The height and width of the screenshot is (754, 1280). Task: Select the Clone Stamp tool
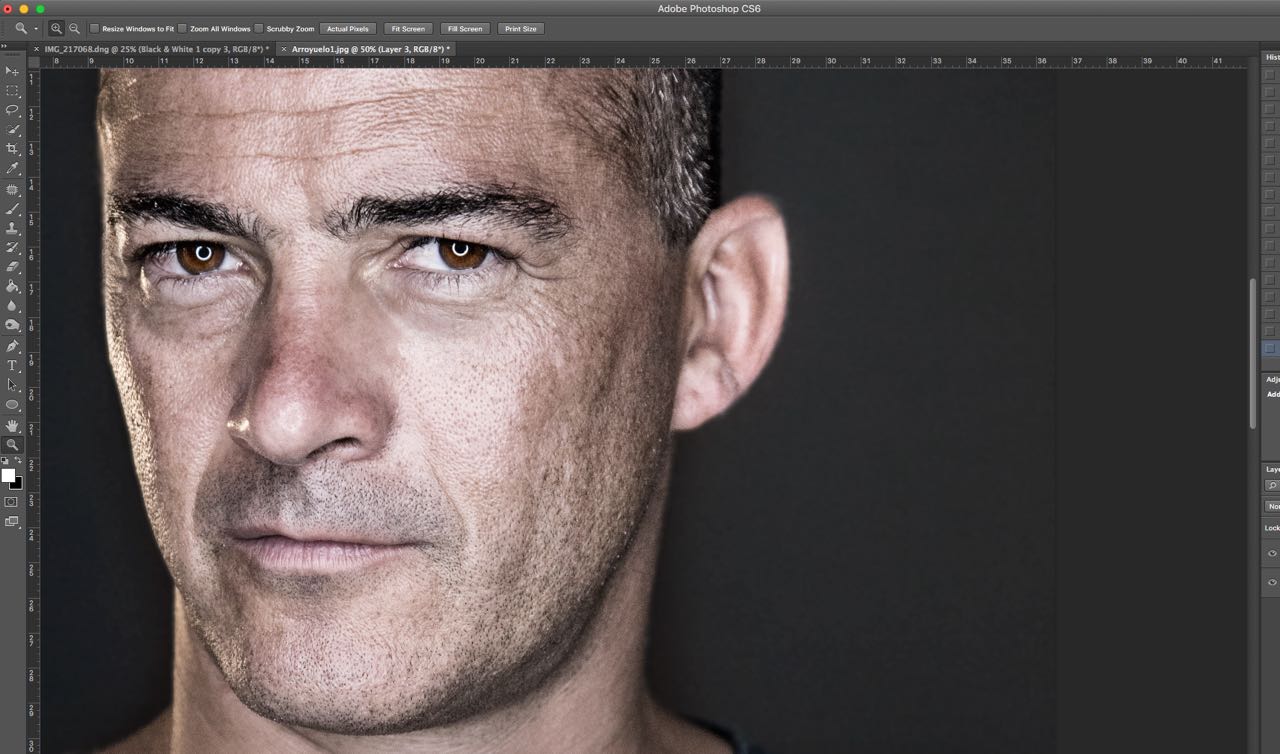pyautogui.click(x=12, y=228)
